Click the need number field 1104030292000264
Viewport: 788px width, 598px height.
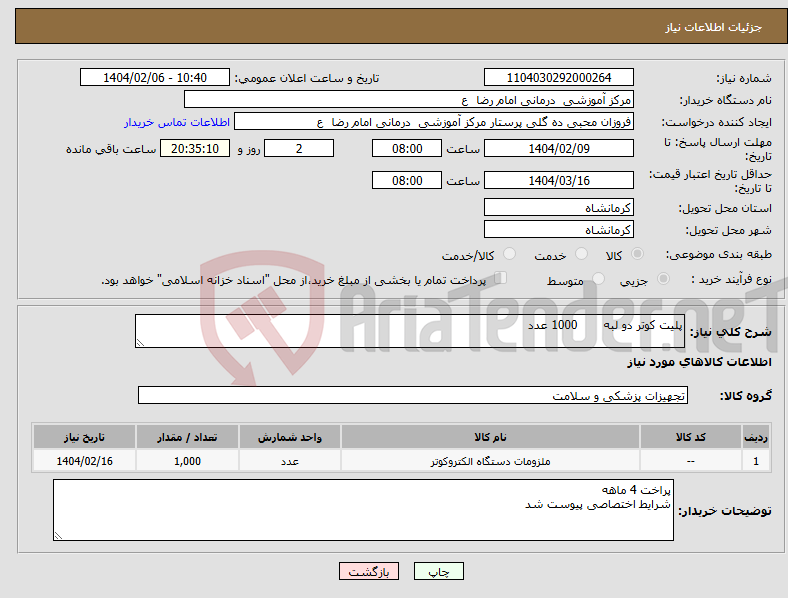558,78
